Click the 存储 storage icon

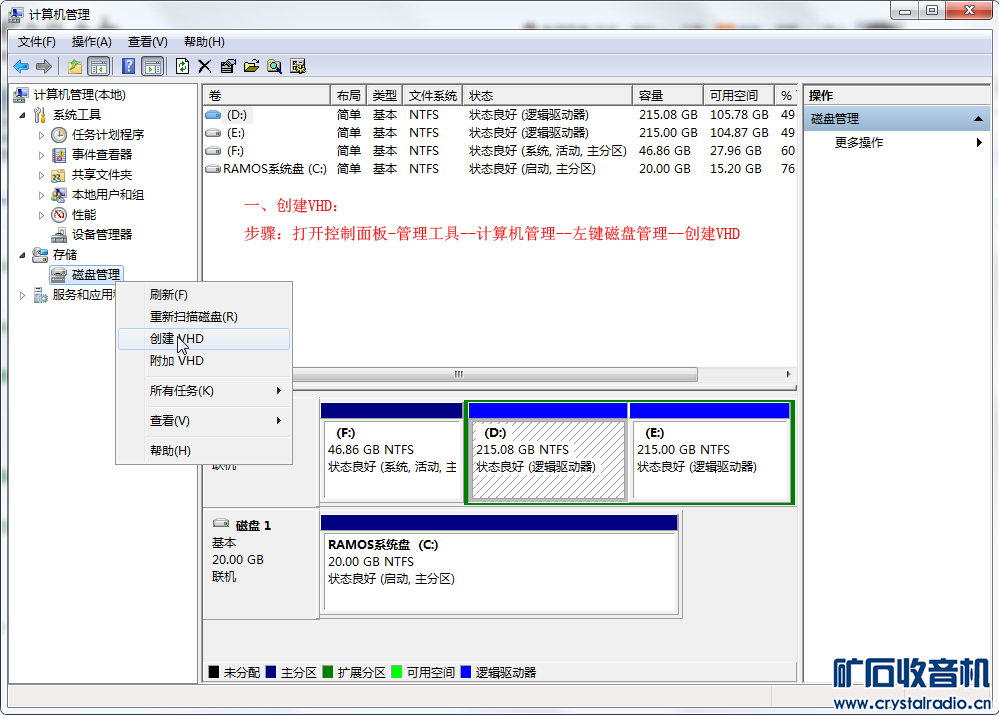pos(40,255)
